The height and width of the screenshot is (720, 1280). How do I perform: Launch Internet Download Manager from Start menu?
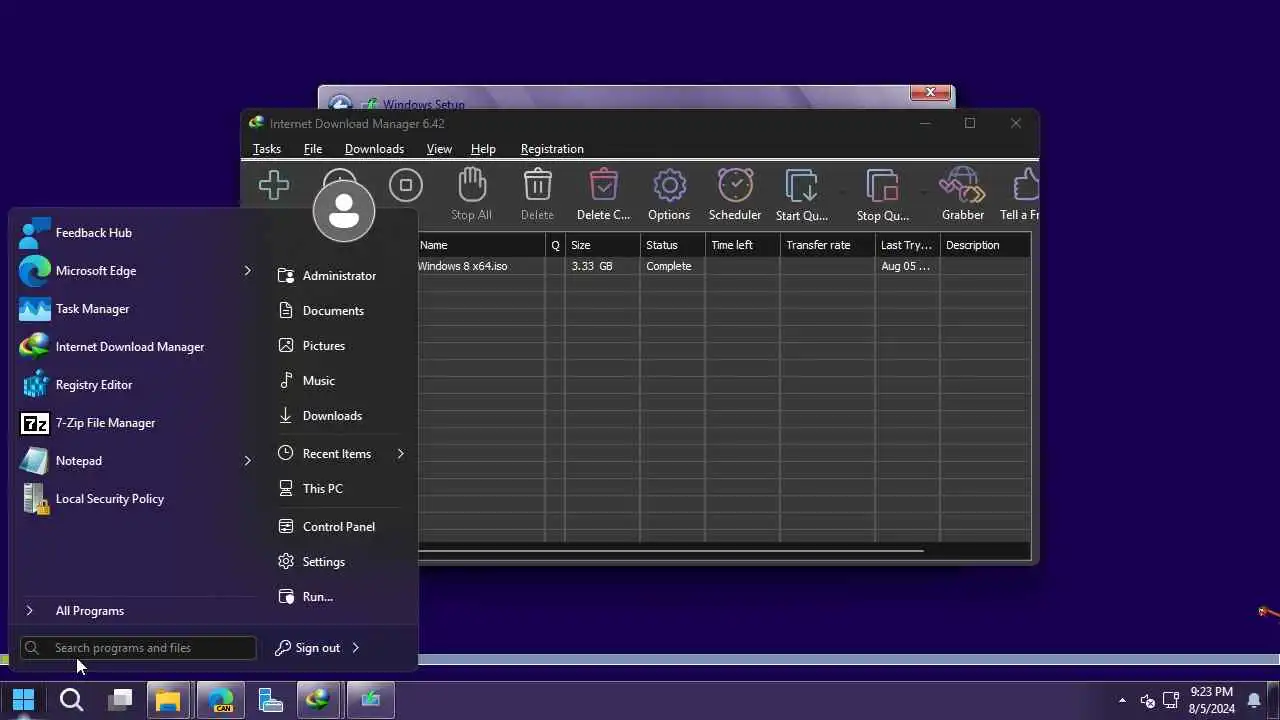(135, 347)
